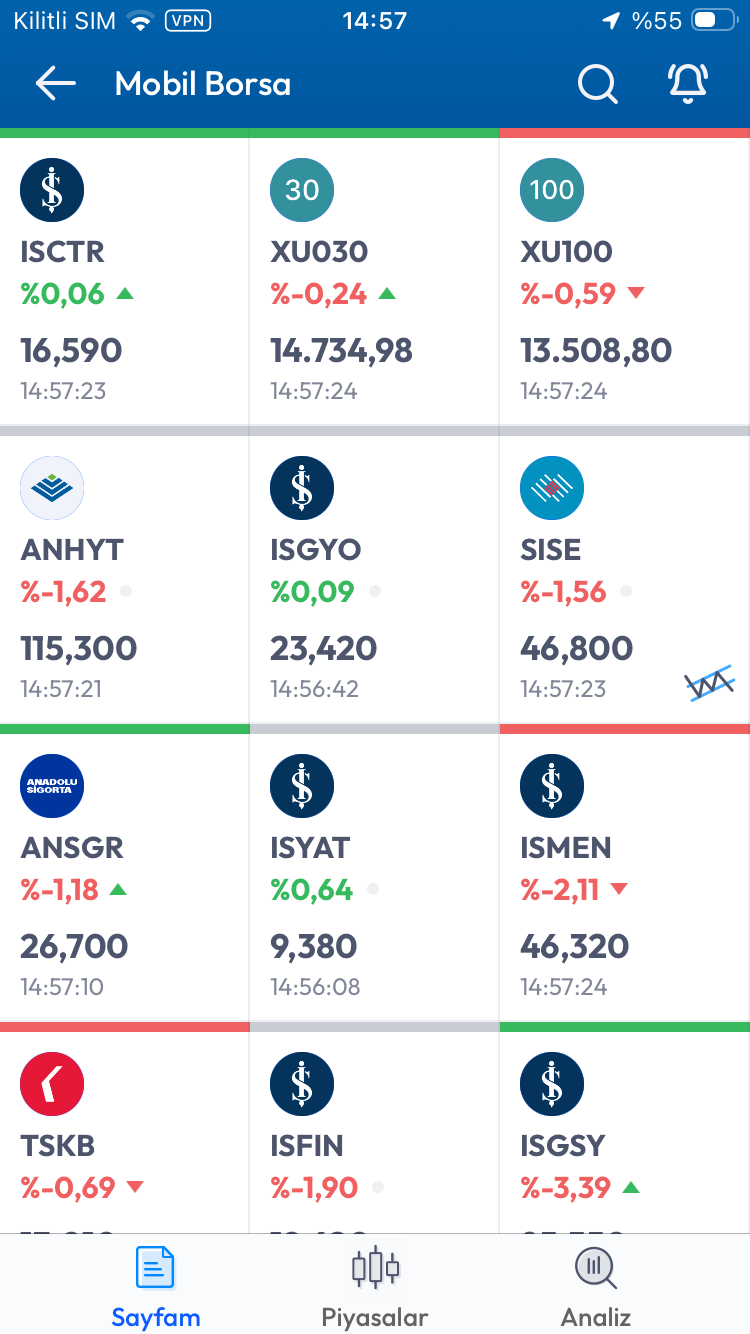Tap the ISGSY symbol label
Image resolution: width=750 pixels, height=1334 pixels.
(x=562, y=1145)
